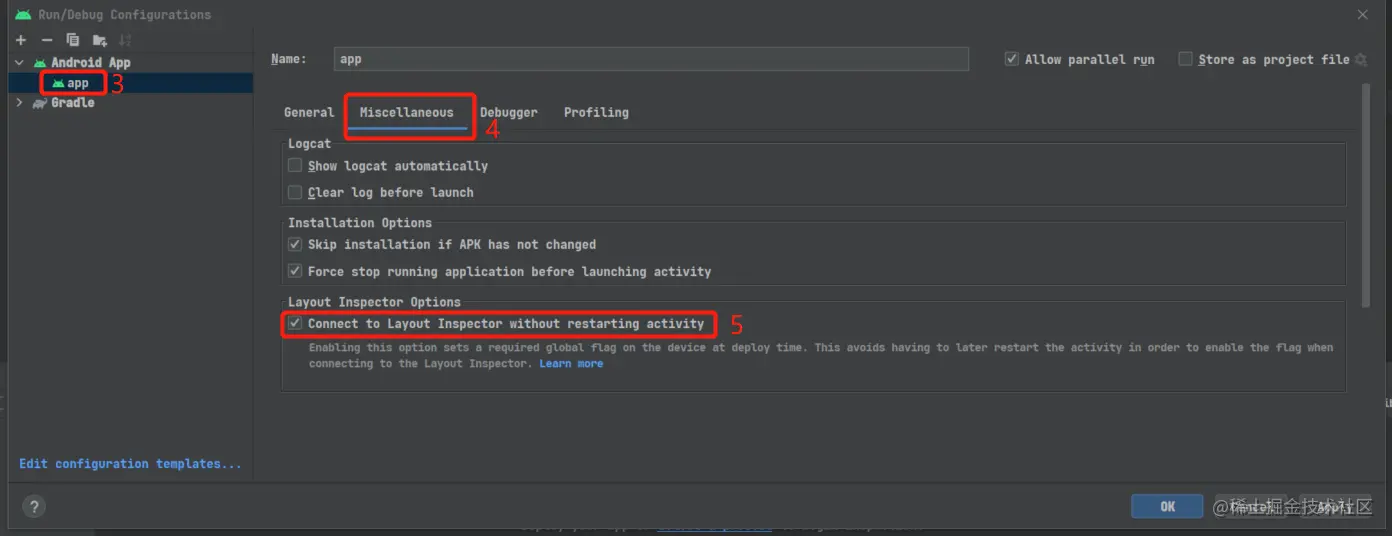Click into the Name input field
Viewport: 1392px width, 536px height.
pyautogui.click(x=651, y=59)
